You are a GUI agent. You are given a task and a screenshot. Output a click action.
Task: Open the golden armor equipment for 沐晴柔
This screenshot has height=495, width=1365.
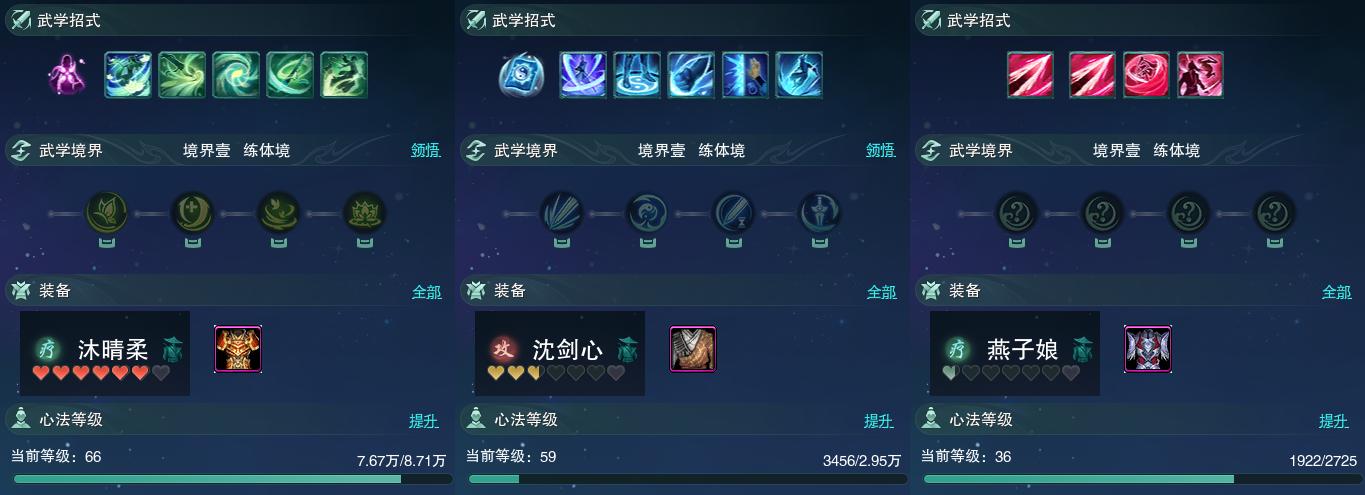[x=238, y=349]
